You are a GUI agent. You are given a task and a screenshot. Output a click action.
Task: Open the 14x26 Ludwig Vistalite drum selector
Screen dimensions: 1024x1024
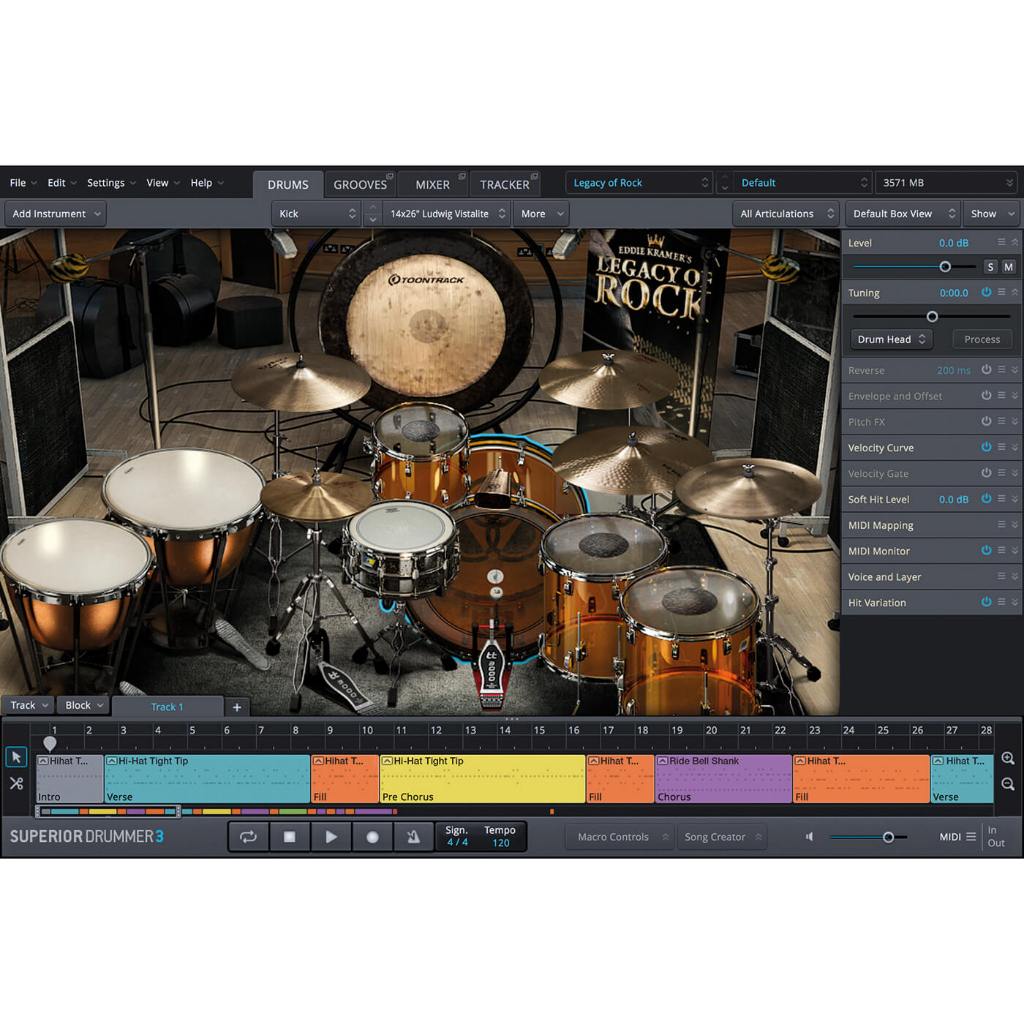(445, 213)
